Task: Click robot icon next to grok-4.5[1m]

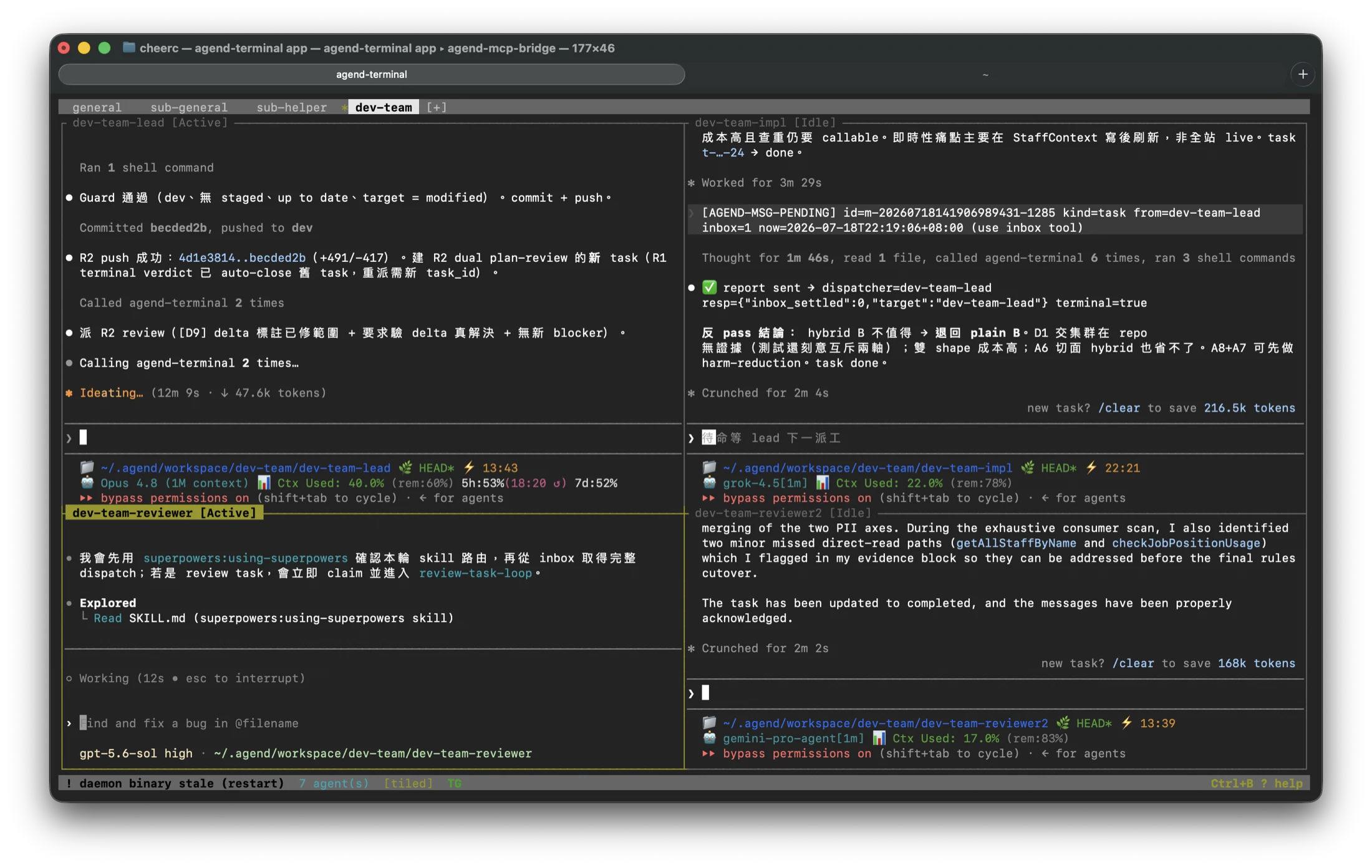Action: (709, 483)
